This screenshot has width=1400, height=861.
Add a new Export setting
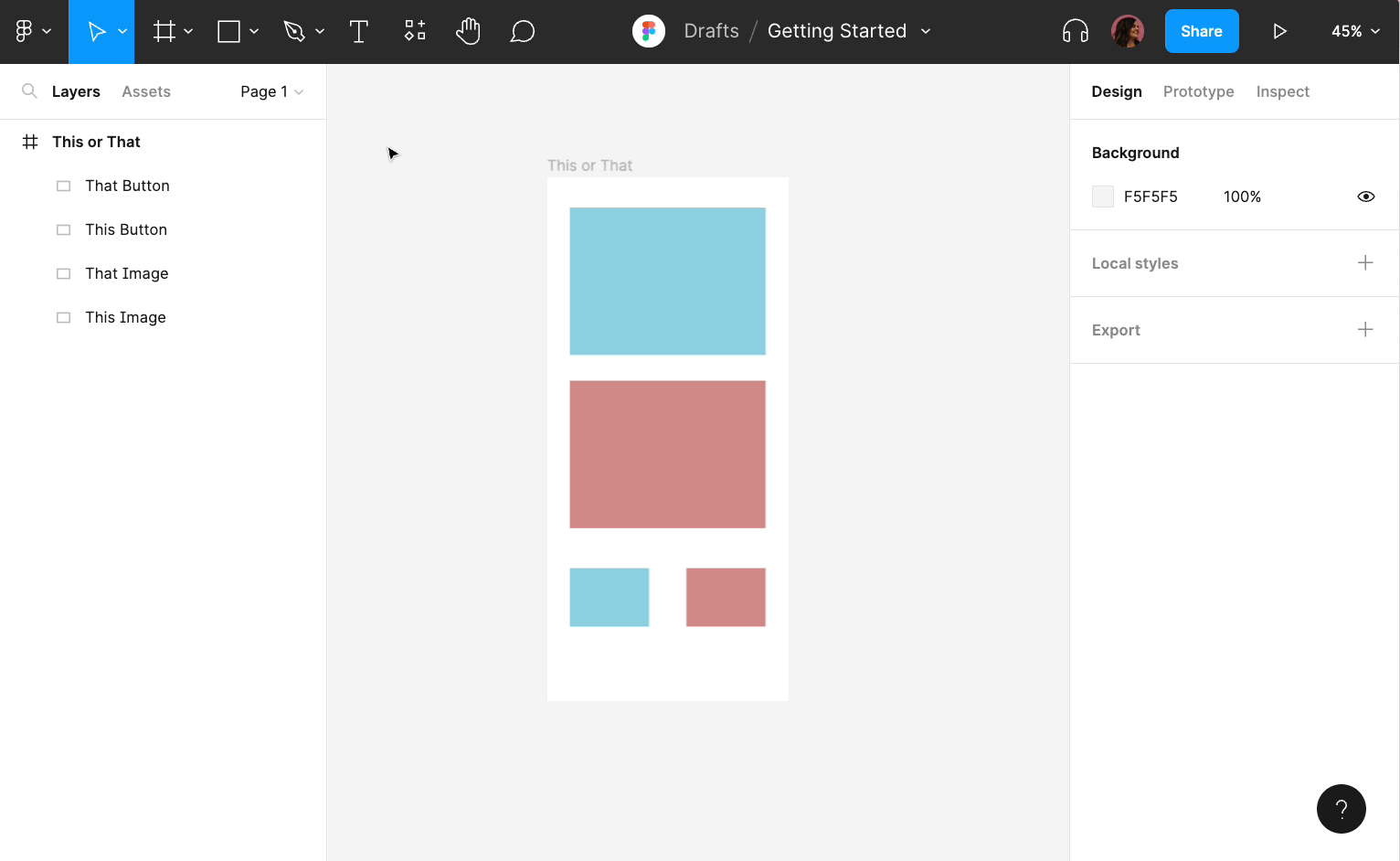click(1364, 330)
